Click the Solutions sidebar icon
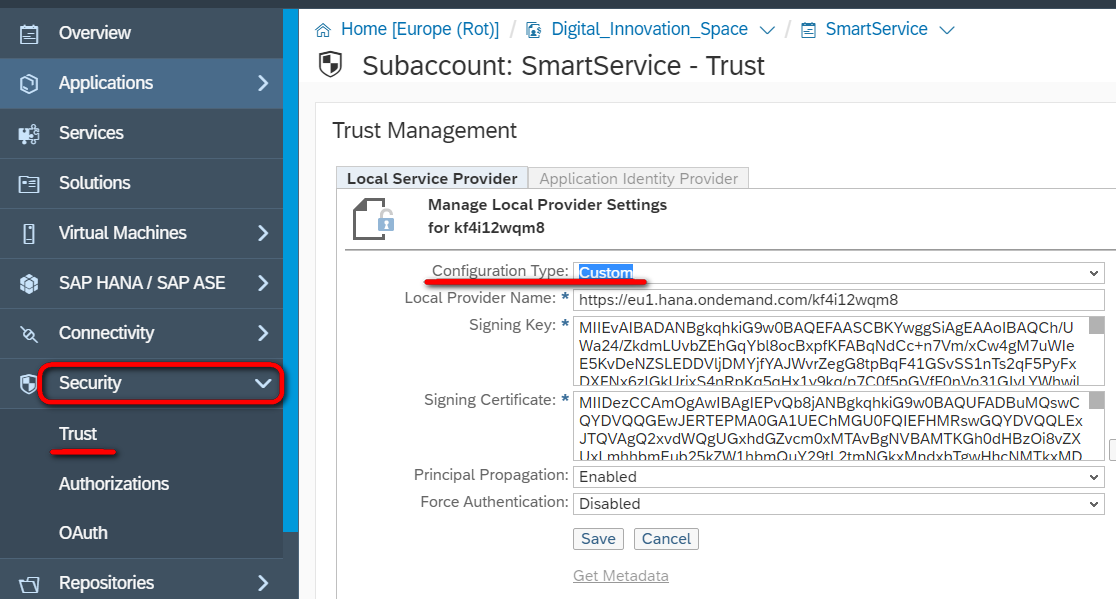Screen dimensions: 1116x599 28,184
